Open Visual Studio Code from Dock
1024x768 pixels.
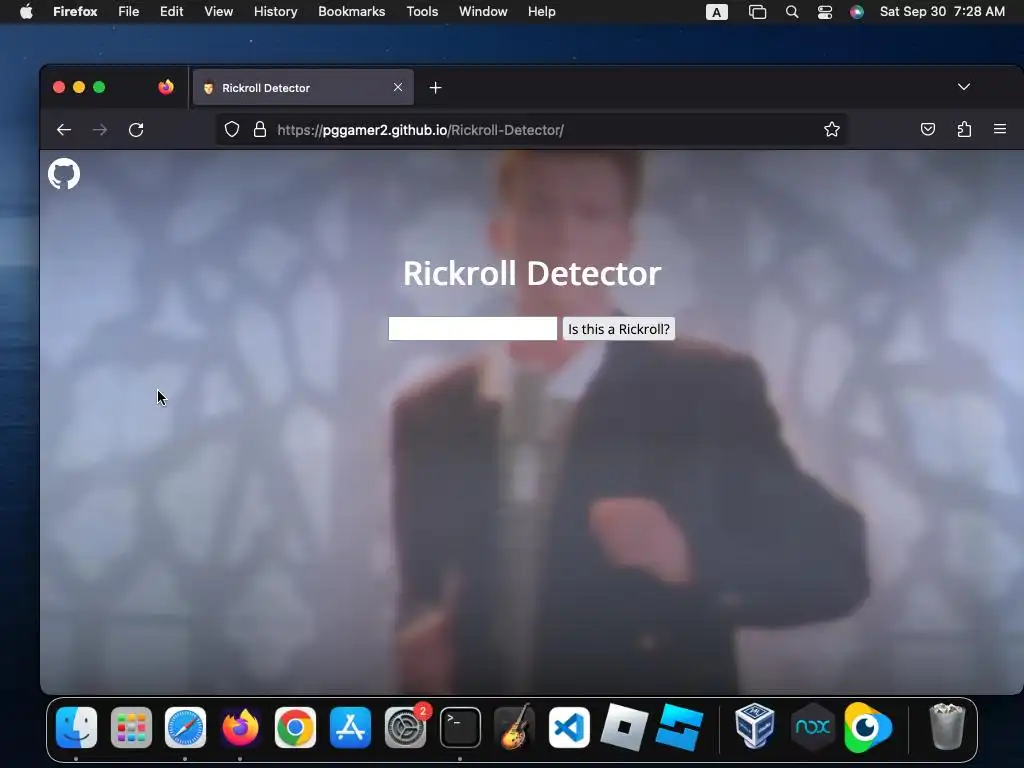569,728
